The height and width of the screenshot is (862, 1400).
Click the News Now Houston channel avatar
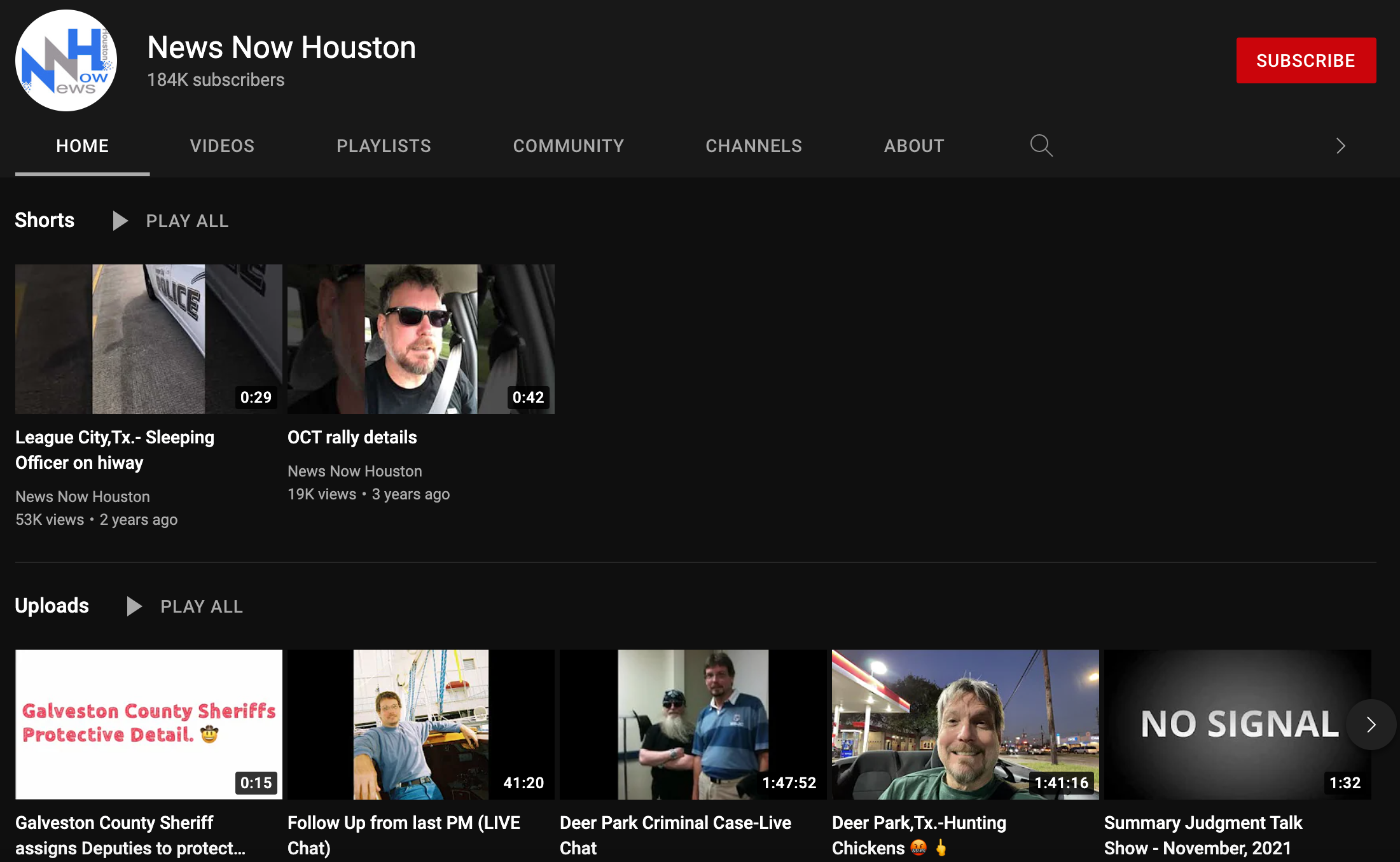pyautogui.click(x=66, y=60)
